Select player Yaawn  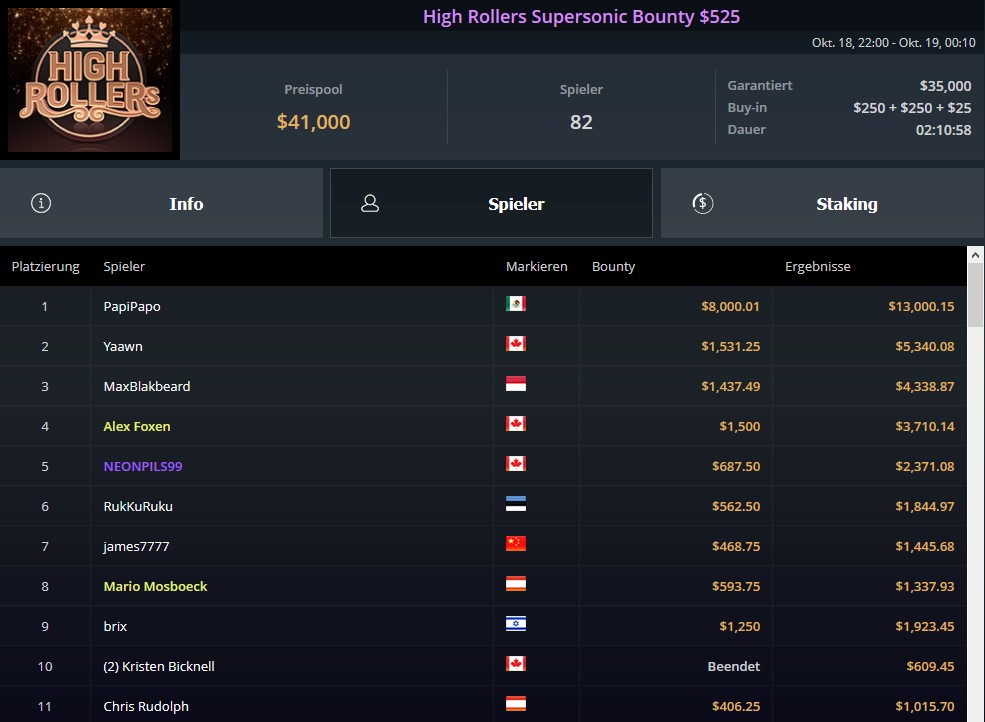[122, 346]
